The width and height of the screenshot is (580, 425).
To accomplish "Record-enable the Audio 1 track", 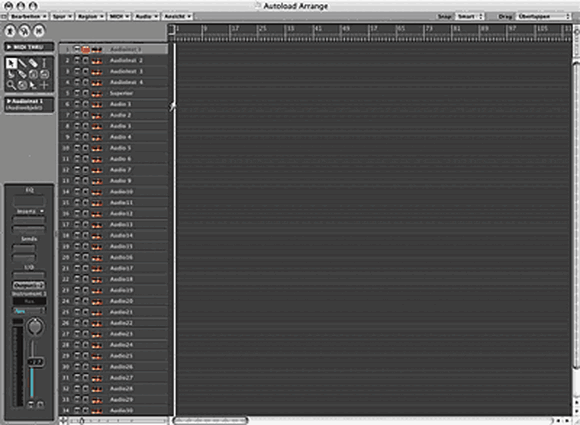I will (x=86, y=104).
